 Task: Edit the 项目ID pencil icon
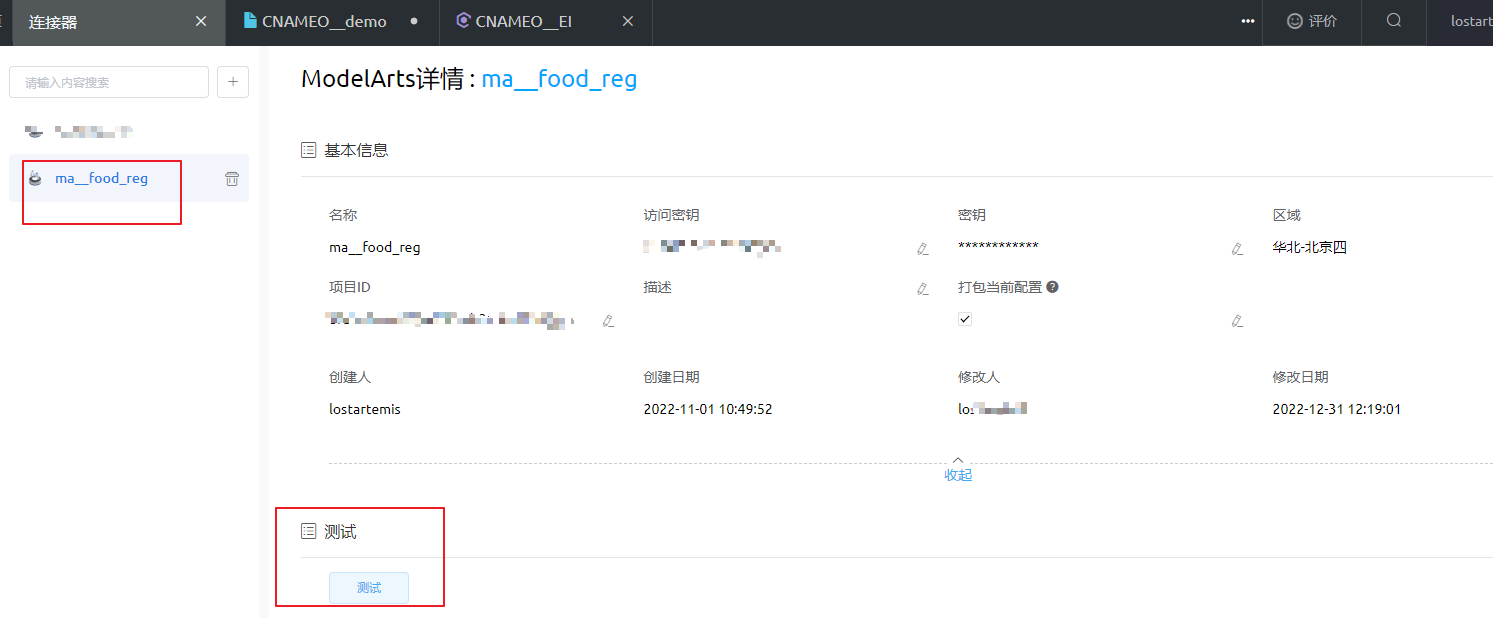click(x=608, y=321)
